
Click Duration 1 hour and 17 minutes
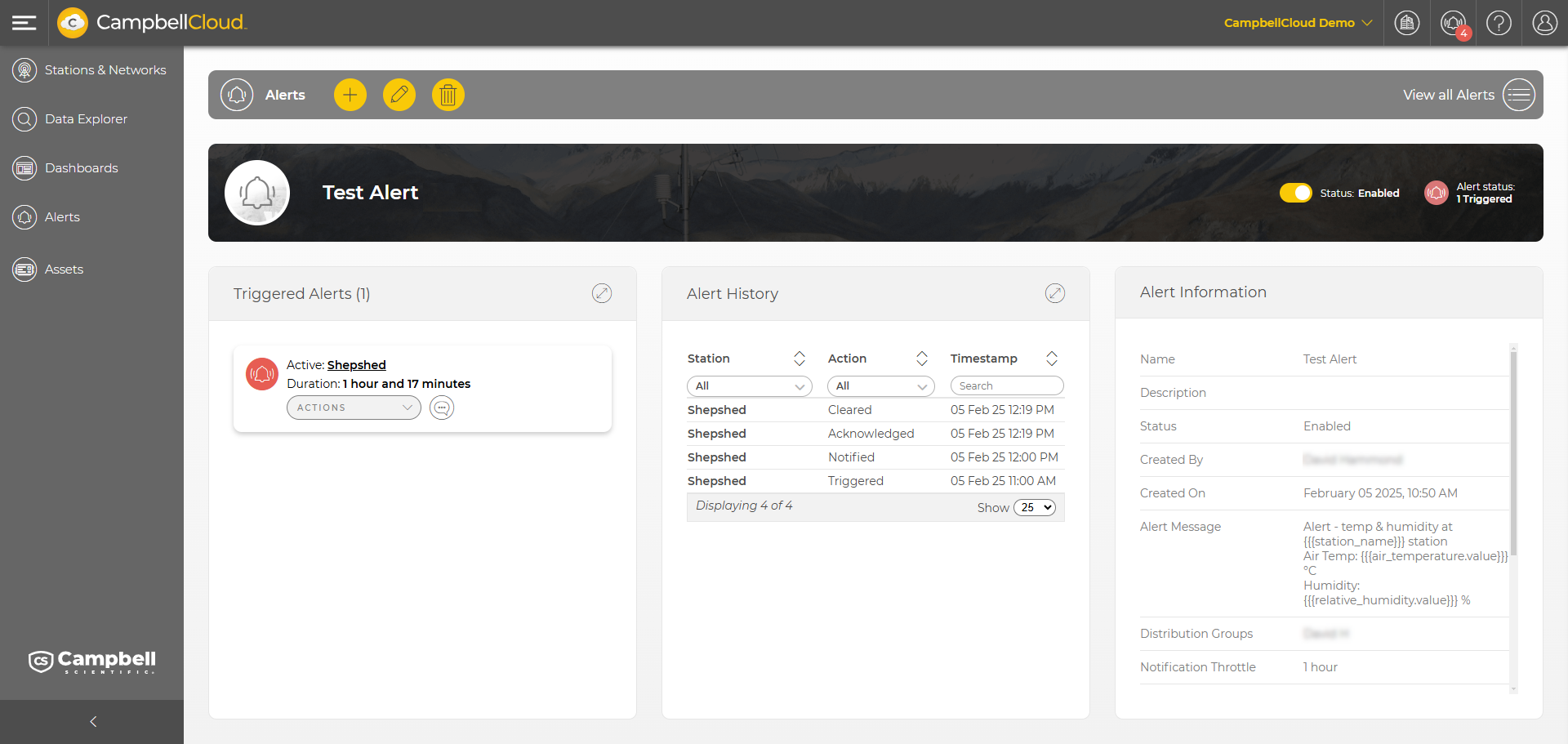pyautogui.click(x=378, y=384)
